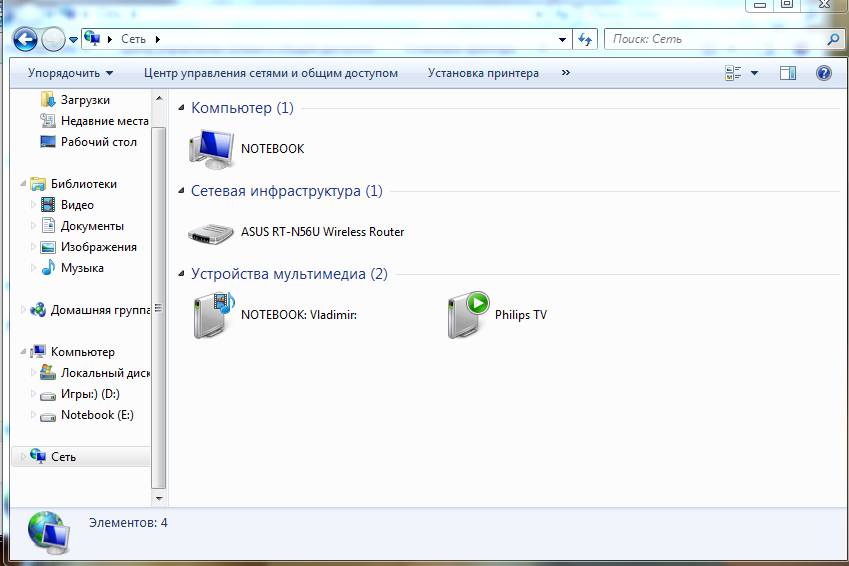The image size is (849, 566).
Task: Click the Сетевая инфраструктура (1) header
Action: [286, 191]
